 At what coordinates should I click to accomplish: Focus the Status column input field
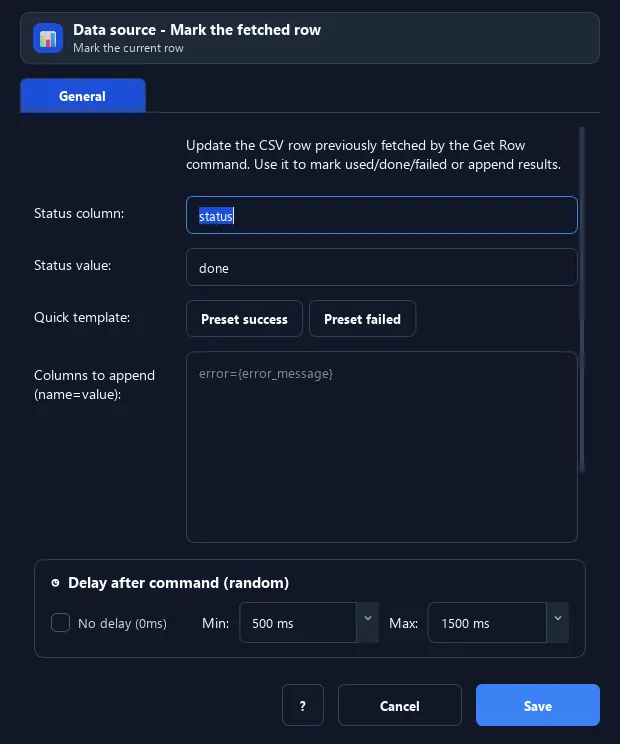382,215
